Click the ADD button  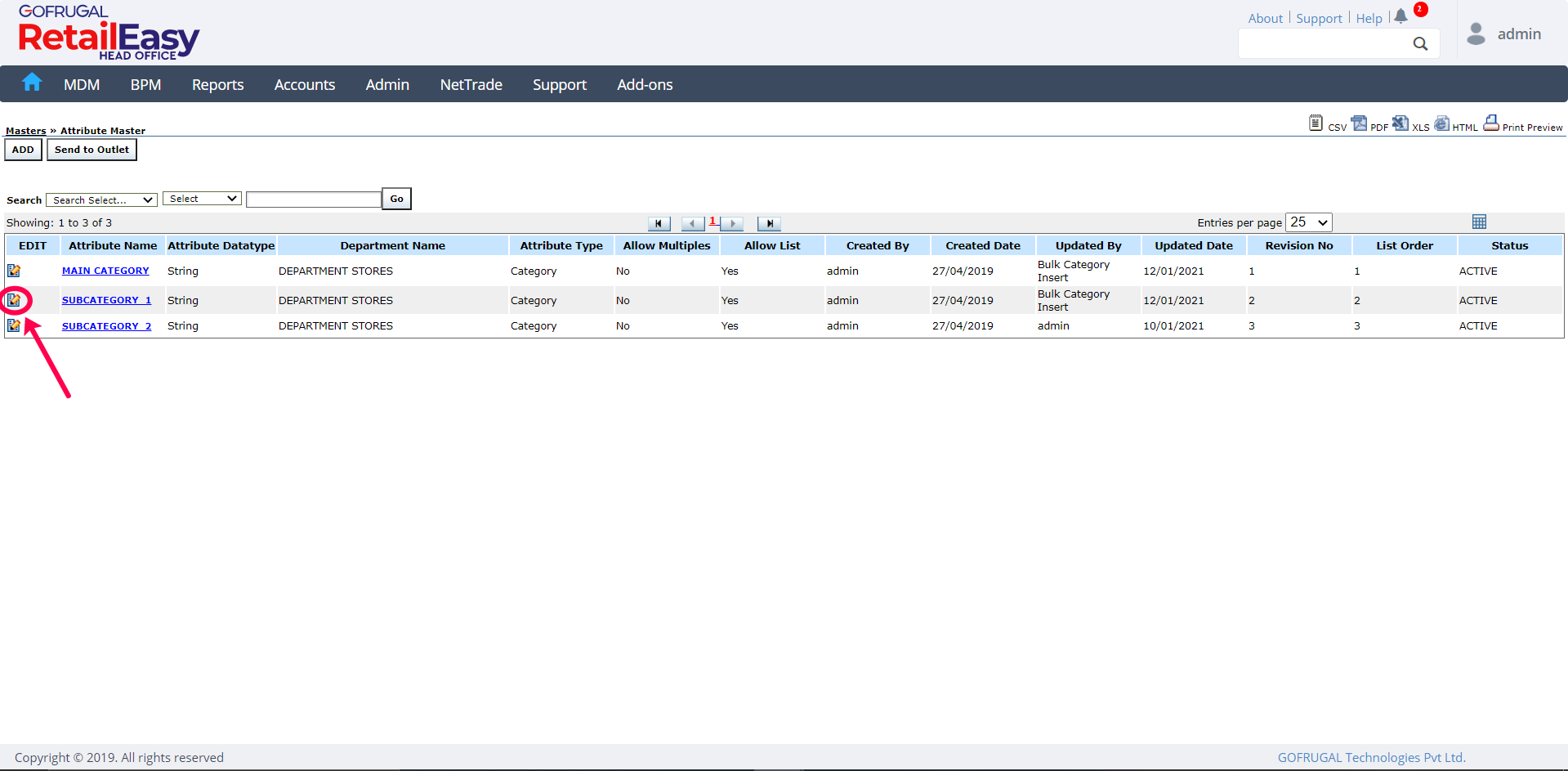tap(23, 150)
